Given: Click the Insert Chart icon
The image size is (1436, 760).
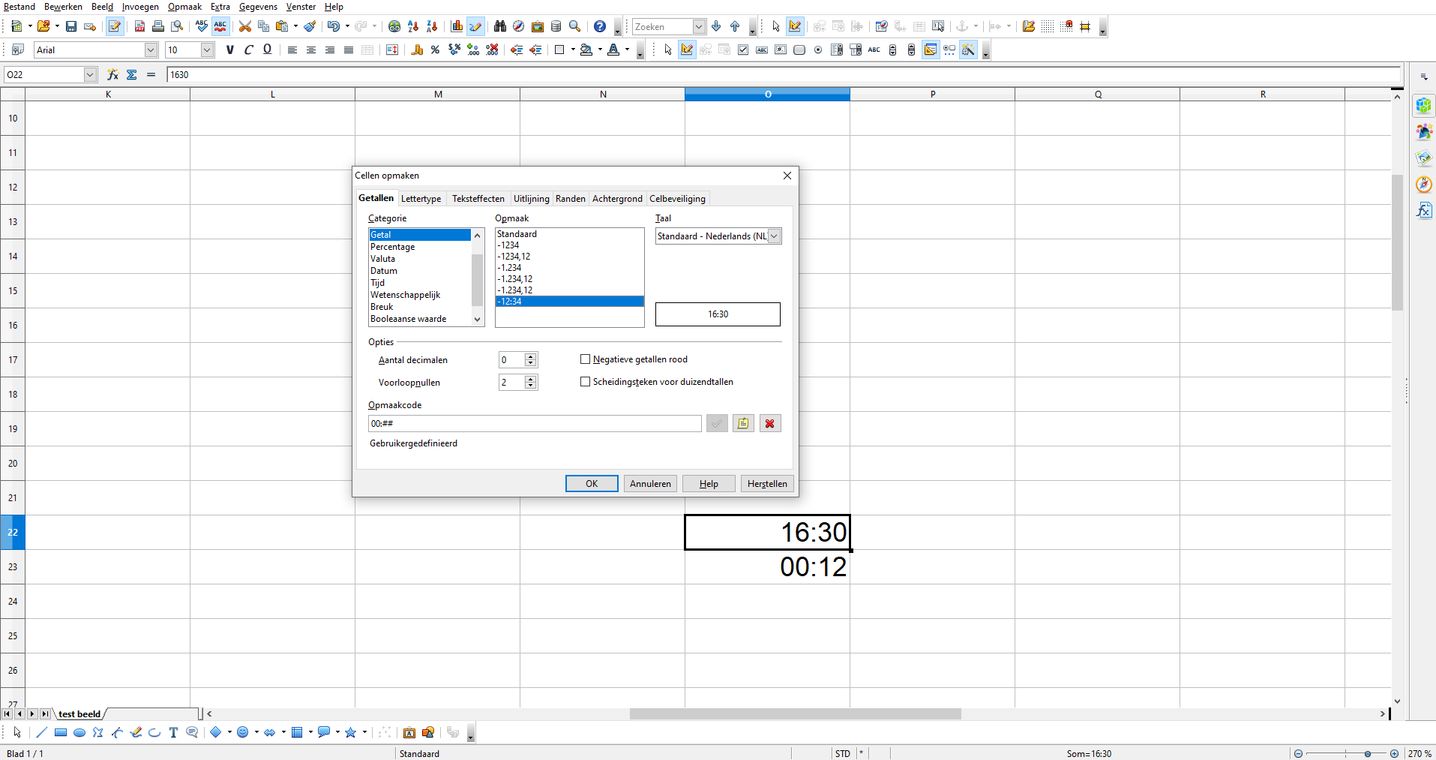Looking at the screenshot, I should point(456,26).
